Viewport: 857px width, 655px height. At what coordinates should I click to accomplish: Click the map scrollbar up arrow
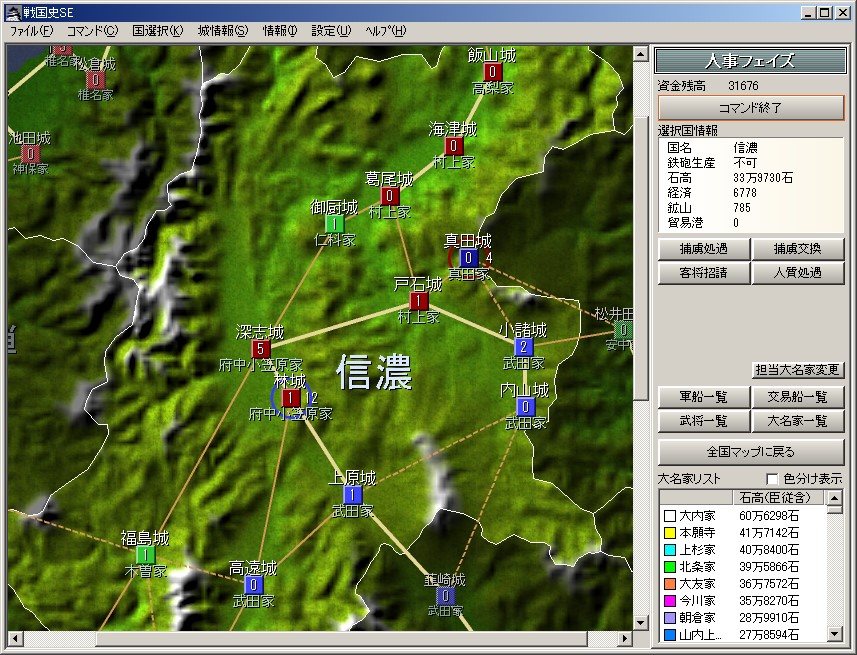click(640, 54)
